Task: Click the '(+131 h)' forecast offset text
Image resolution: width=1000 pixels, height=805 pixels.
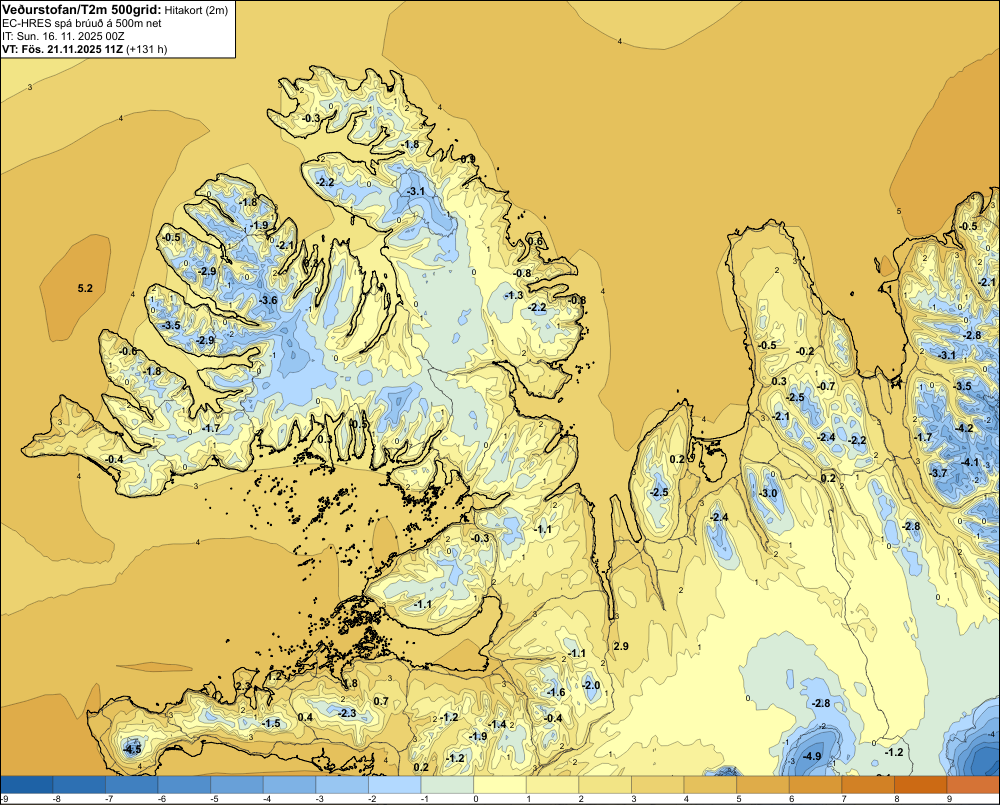Action: pyautogui.click(x=147, y=49)
